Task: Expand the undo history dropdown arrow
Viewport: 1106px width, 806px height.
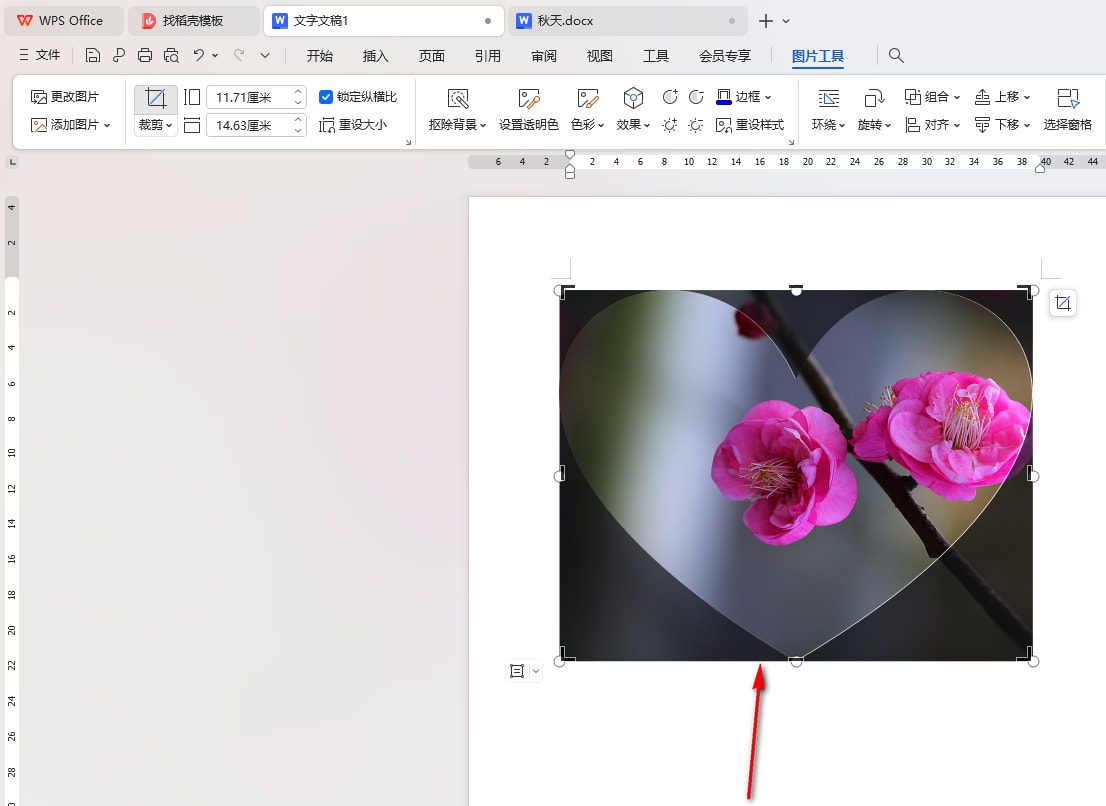Action: (215, 55)
